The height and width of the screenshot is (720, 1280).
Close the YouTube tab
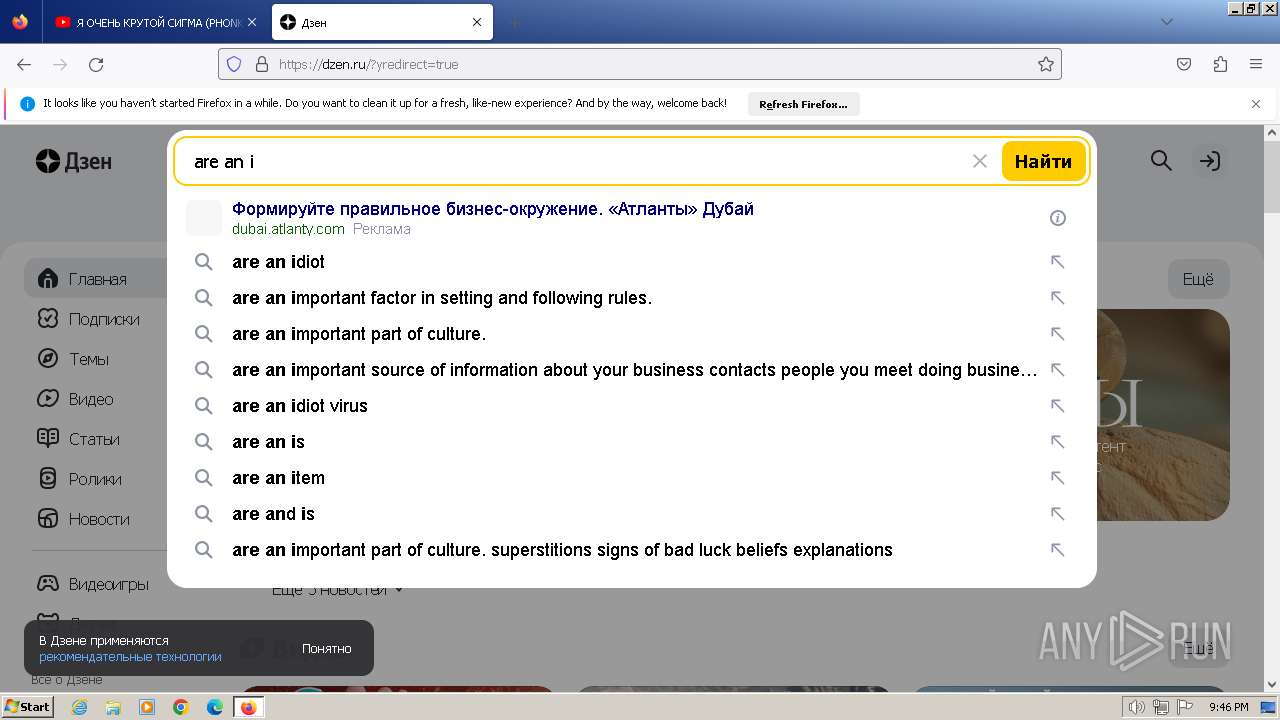(x=252, y=22)
